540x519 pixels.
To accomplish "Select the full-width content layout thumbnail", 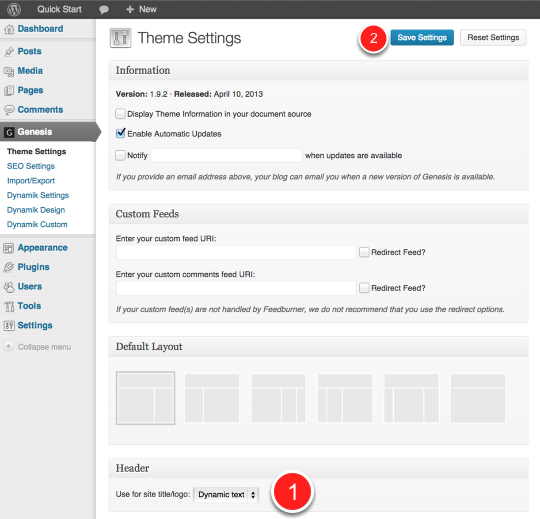I will coord(478,398).
